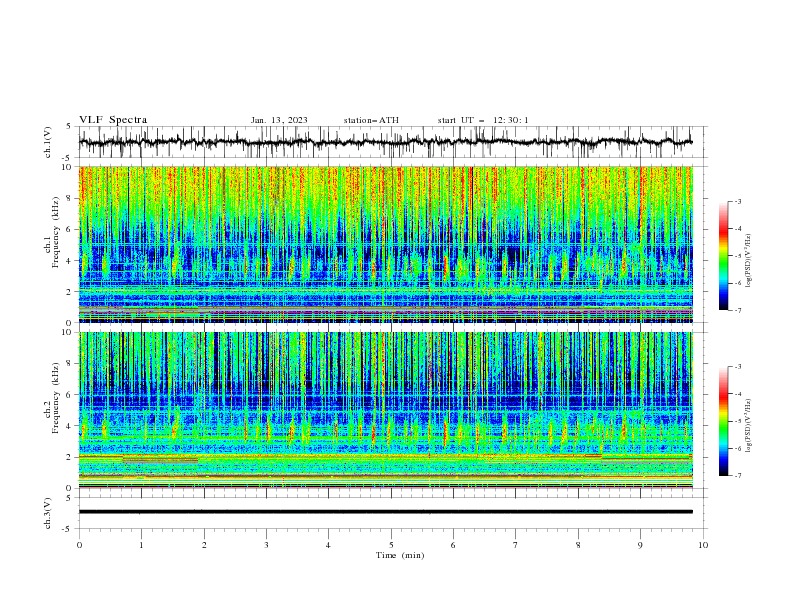
Task: Click the 'station=ATH' label
Action: [371, 120]
